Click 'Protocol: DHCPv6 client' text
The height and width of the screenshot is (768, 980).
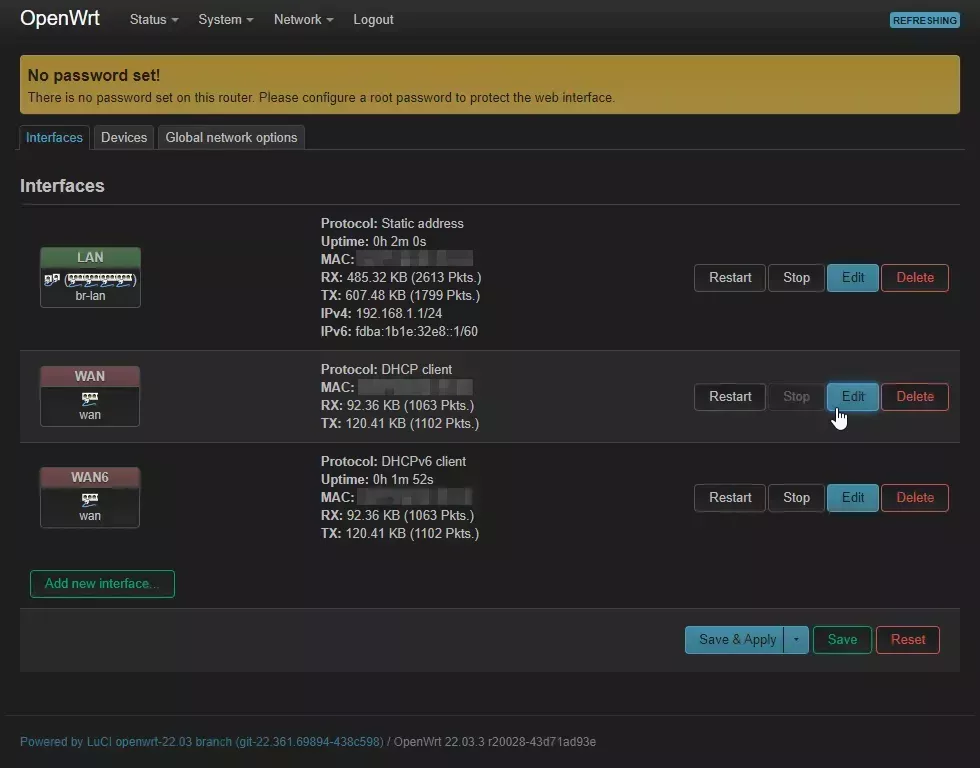[x=393, y=462]
